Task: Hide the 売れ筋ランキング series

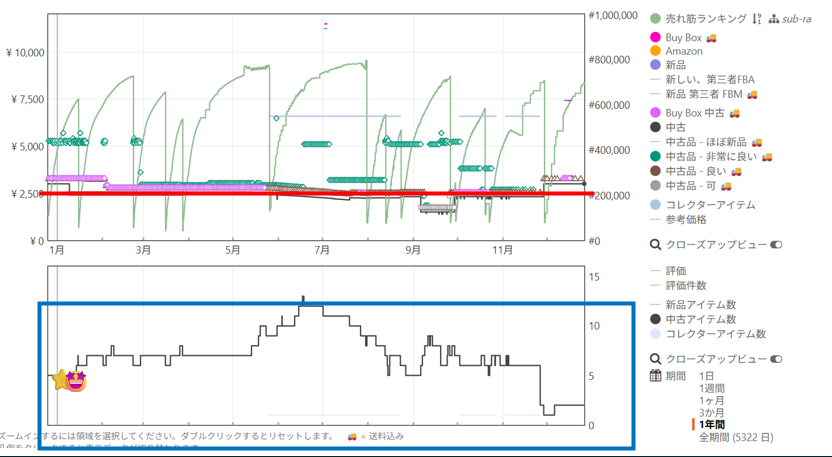Action: (706, 18)
